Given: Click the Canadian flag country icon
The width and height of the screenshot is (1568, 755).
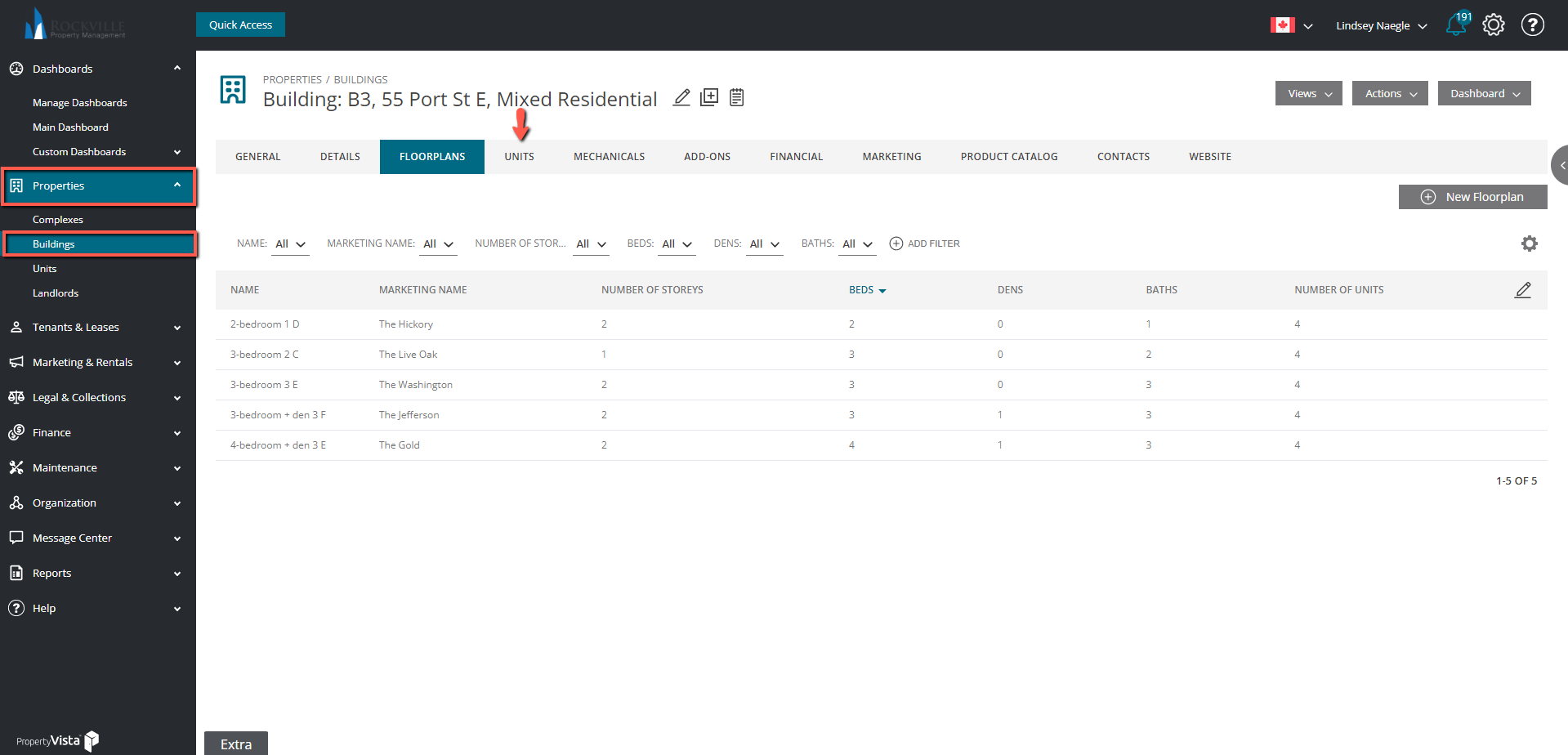Looking at the screenshot, I should pyautogui.click(x=1282, y=25).
